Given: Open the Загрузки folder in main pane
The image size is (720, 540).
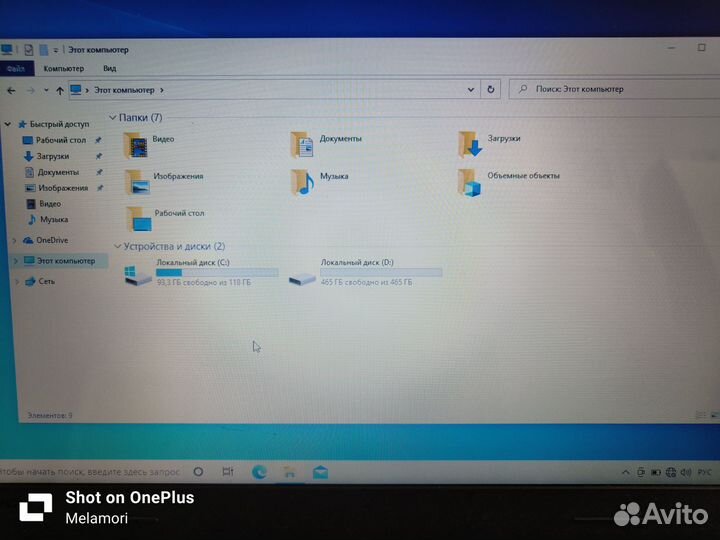Looking at the screenshot, I should coord(470,144).
